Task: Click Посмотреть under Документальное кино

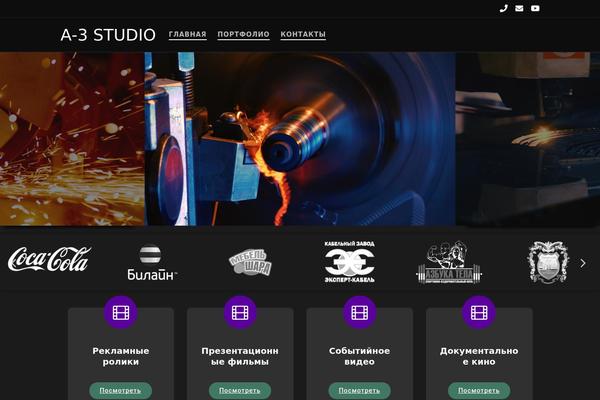Action: point(479,391)
